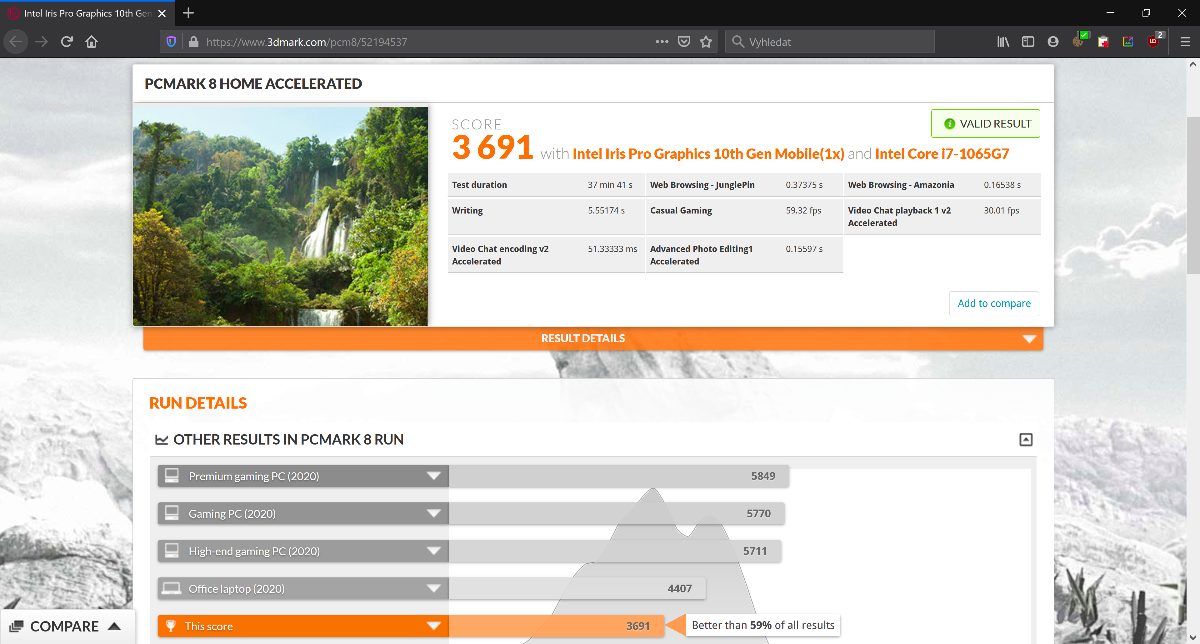The width and height of the screenshot is (1200, 644).
Task: Save the page to Pocket
Action: (684, 42)
